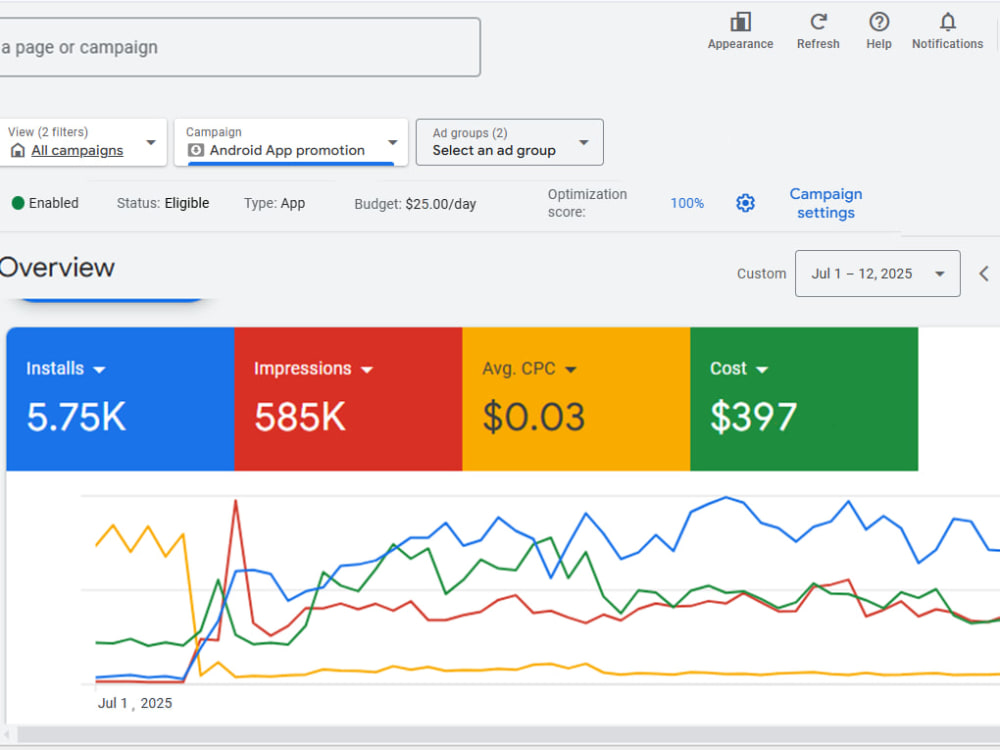Open Campaign settings link
The height and width of the screenshot is (750, 1000).
point(826,203)
